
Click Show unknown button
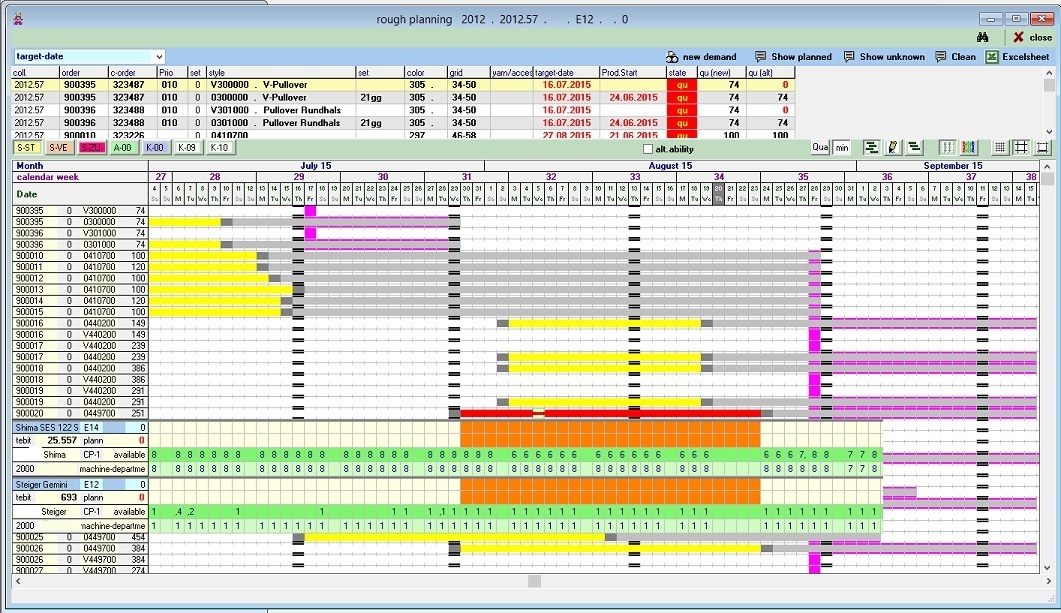click(883, 57)
